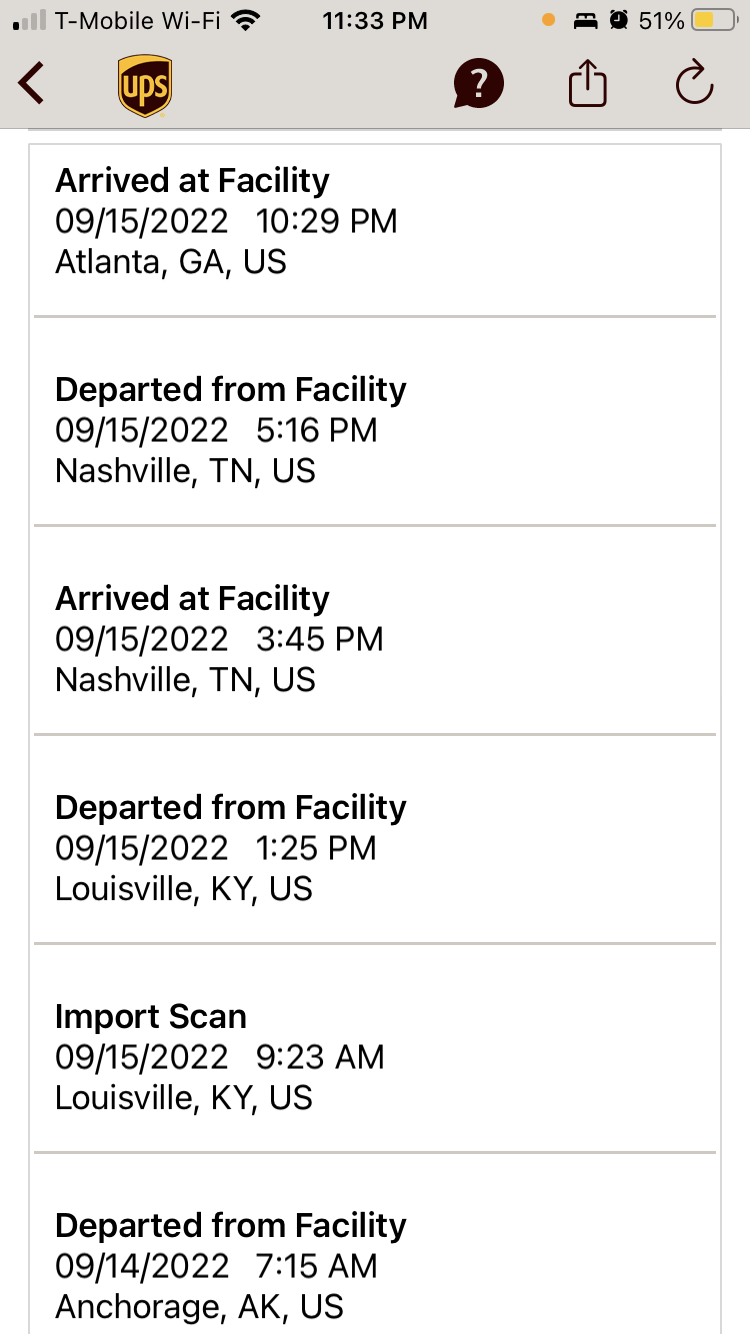Tap the share icon
750x1334 pixels.
[588, 82]
